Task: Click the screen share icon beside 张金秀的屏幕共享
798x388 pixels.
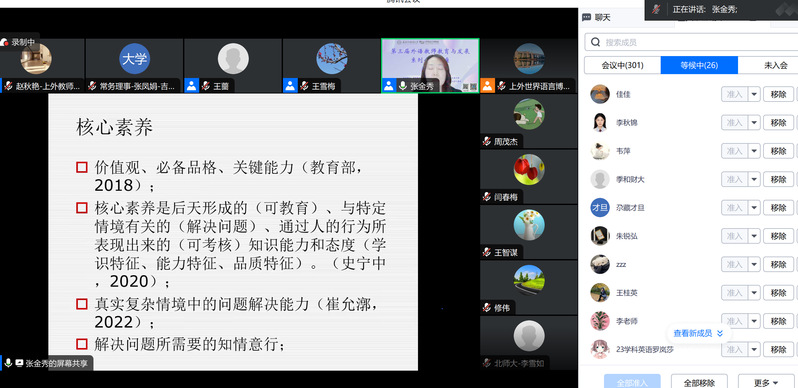Action: coord(19,363)
